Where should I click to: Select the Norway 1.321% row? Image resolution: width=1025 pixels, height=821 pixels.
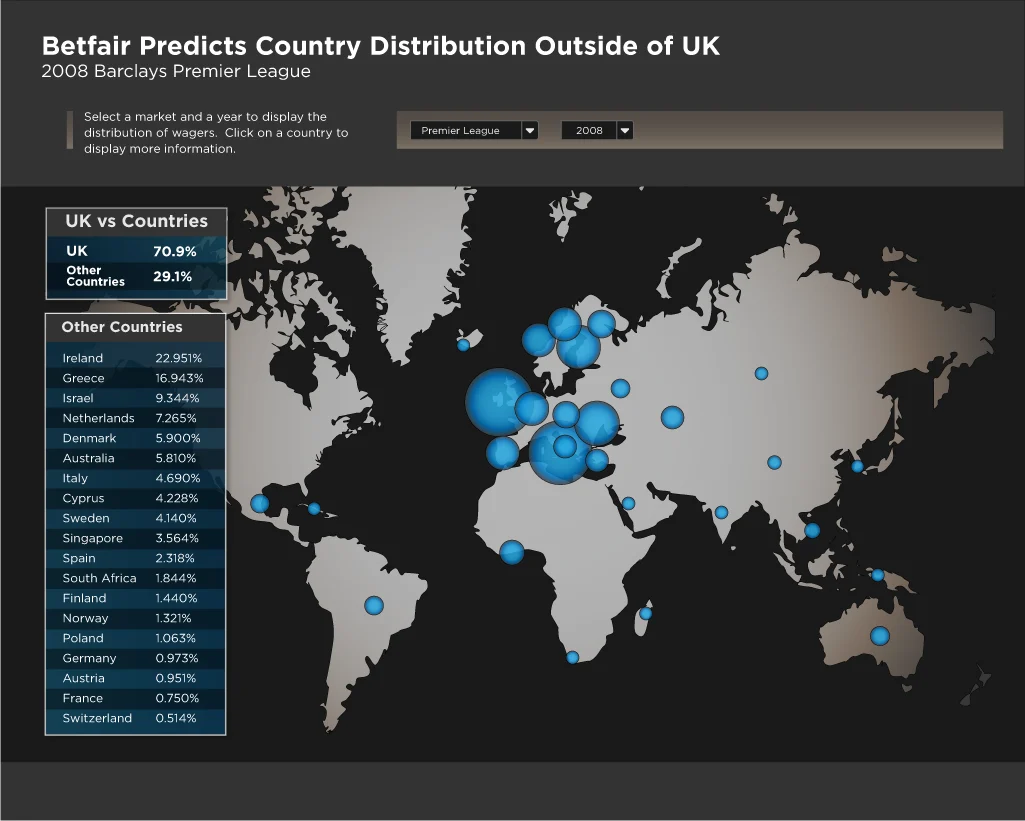[x=135, y=618]
